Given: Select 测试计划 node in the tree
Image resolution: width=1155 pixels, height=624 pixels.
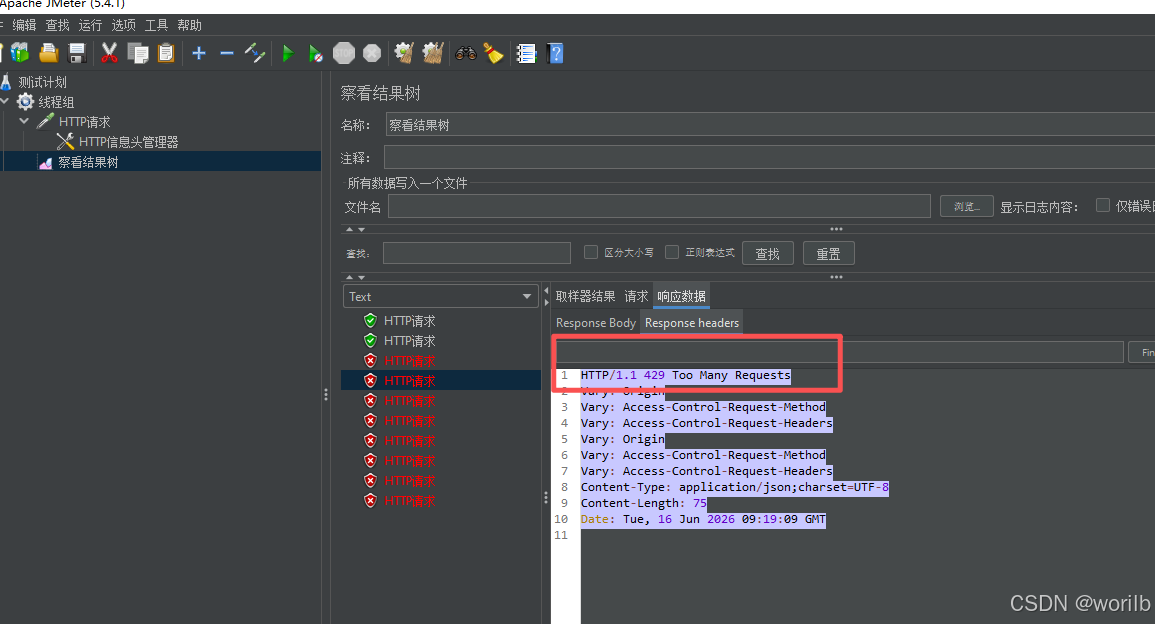Looking at the screenshot, I should coord(42,82).
